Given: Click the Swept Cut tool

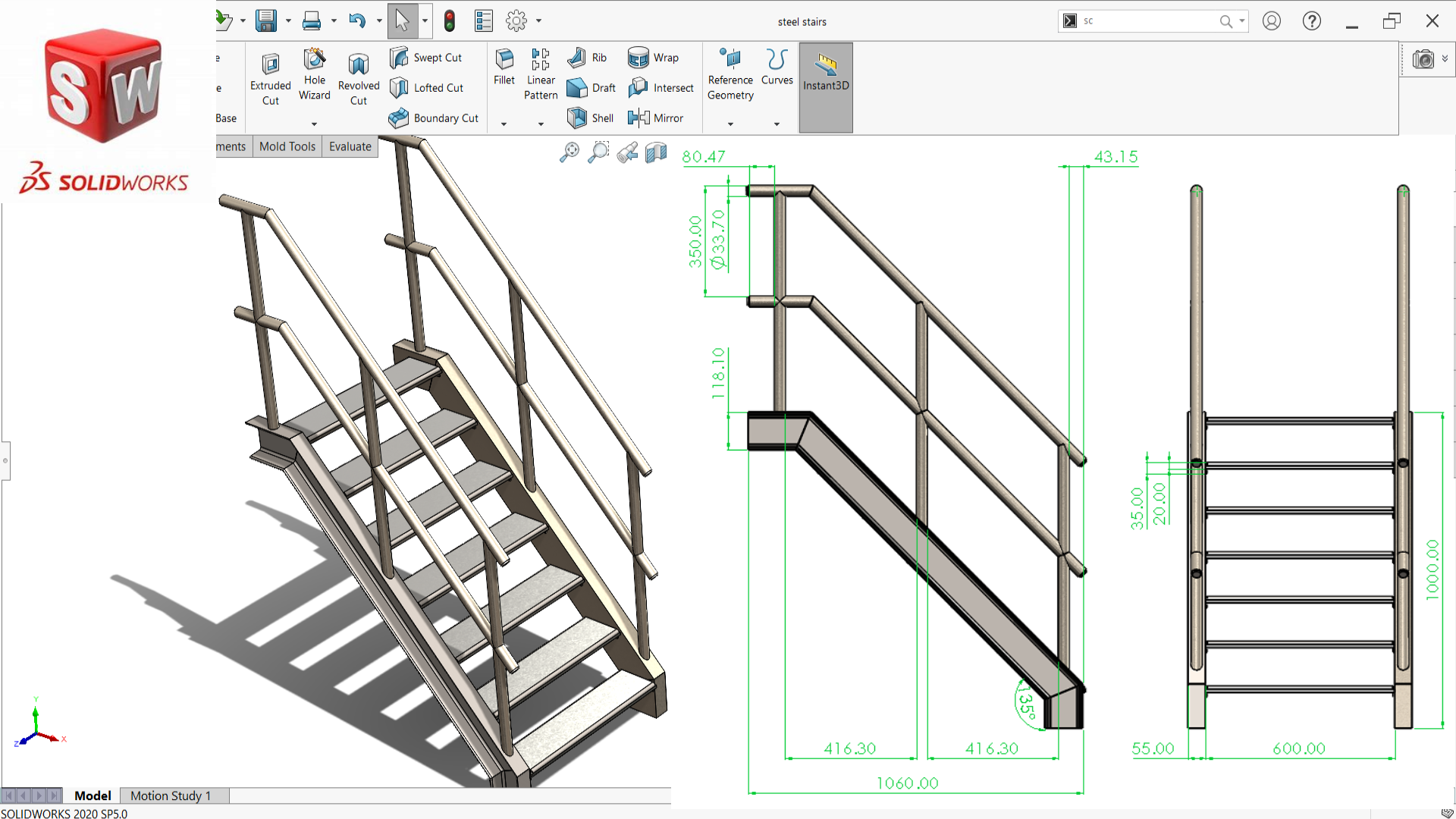Looking at the screenshot, I should coord(425,58).
